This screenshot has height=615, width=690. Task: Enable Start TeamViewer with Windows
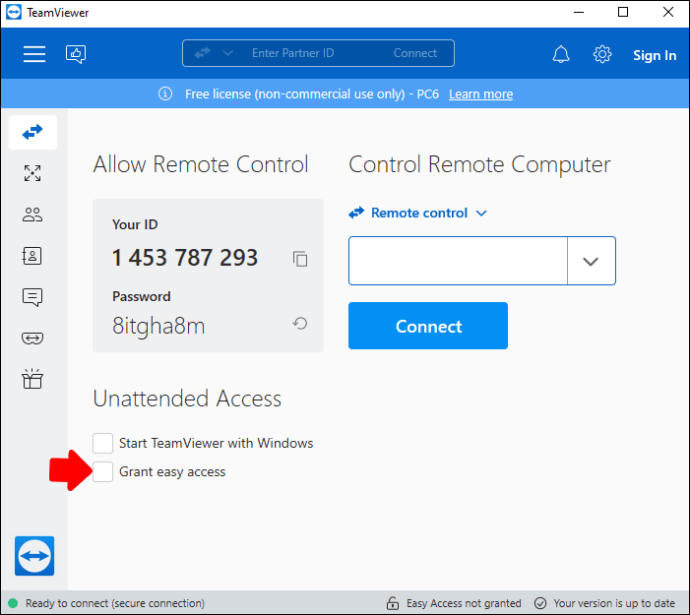(x=103, y=443)
